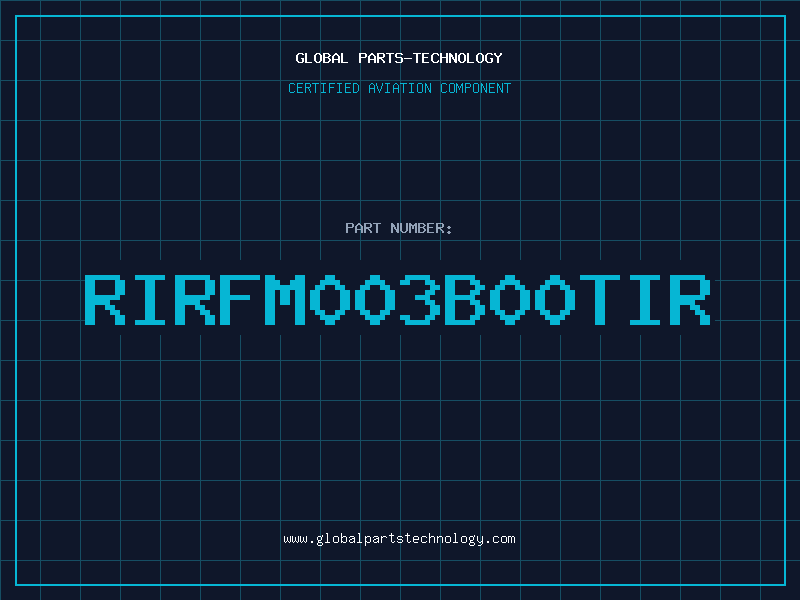
Task: Select the digit 3 in the part number
Action: pos(420,300)
